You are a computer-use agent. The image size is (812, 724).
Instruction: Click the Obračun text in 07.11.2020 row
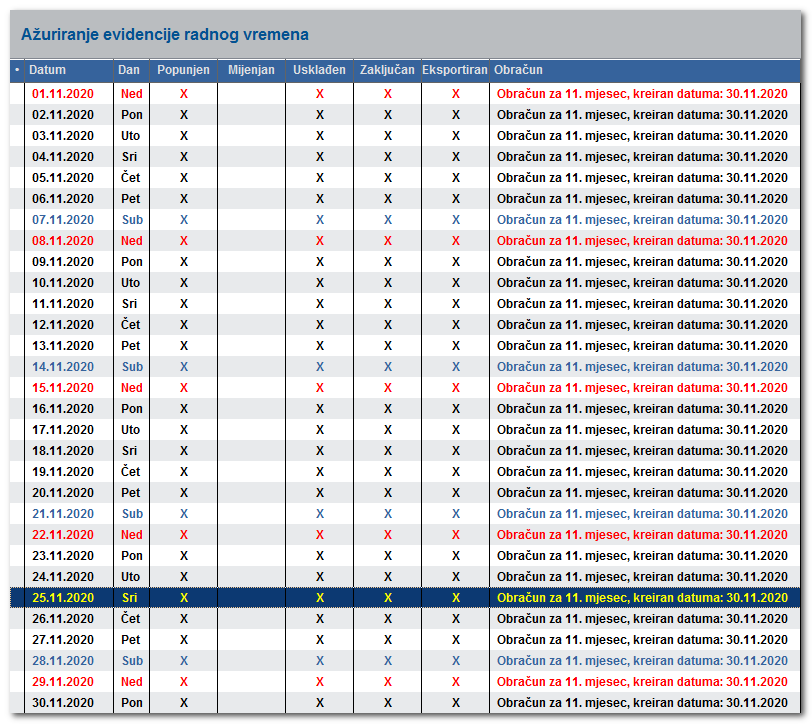click(642, 220)
